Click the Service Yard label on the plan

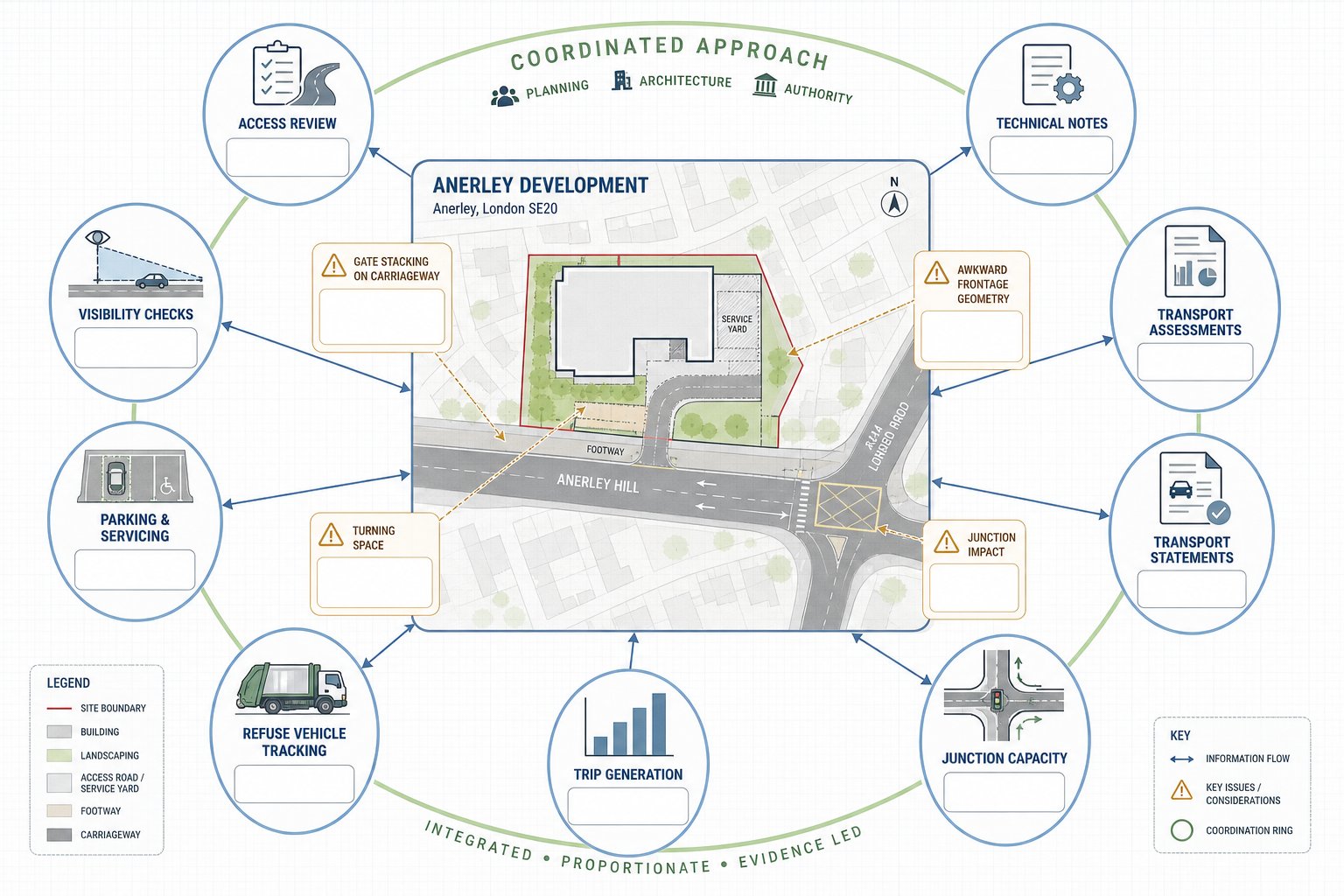pyautogui.click(x=737, y=324)
